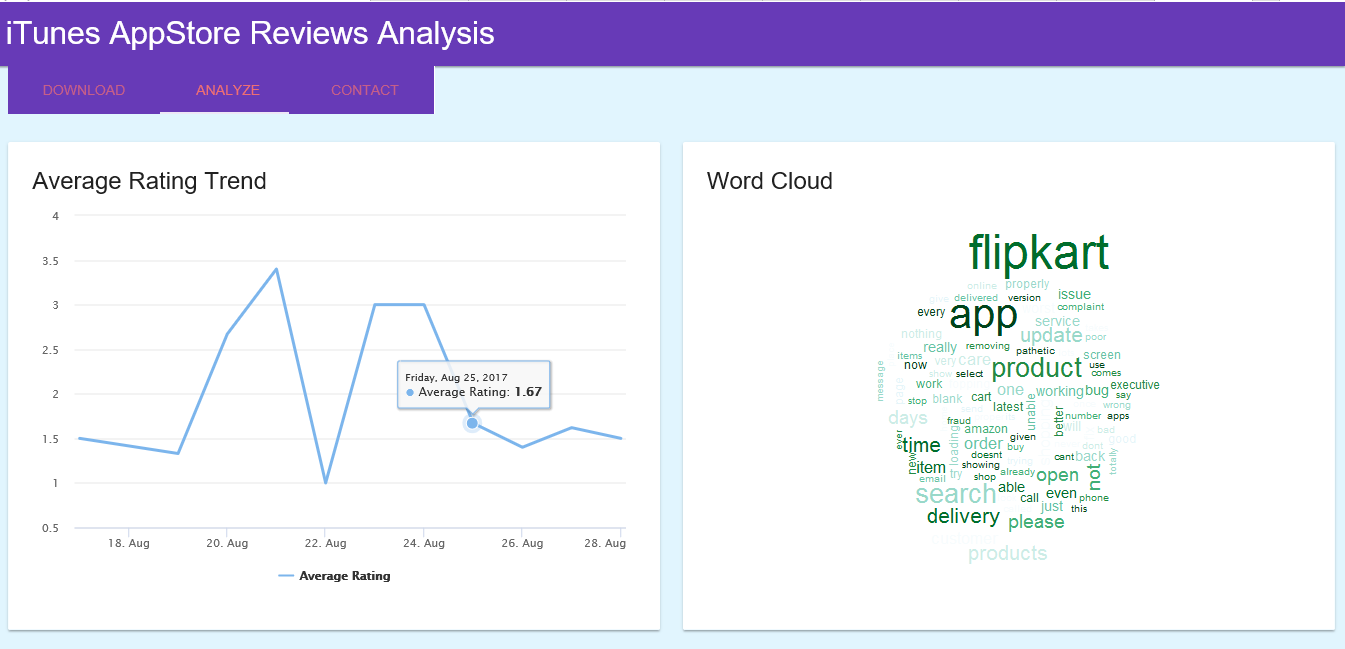Click the Word Cloud heading
1345x649 pixels.
click(769, 181)
